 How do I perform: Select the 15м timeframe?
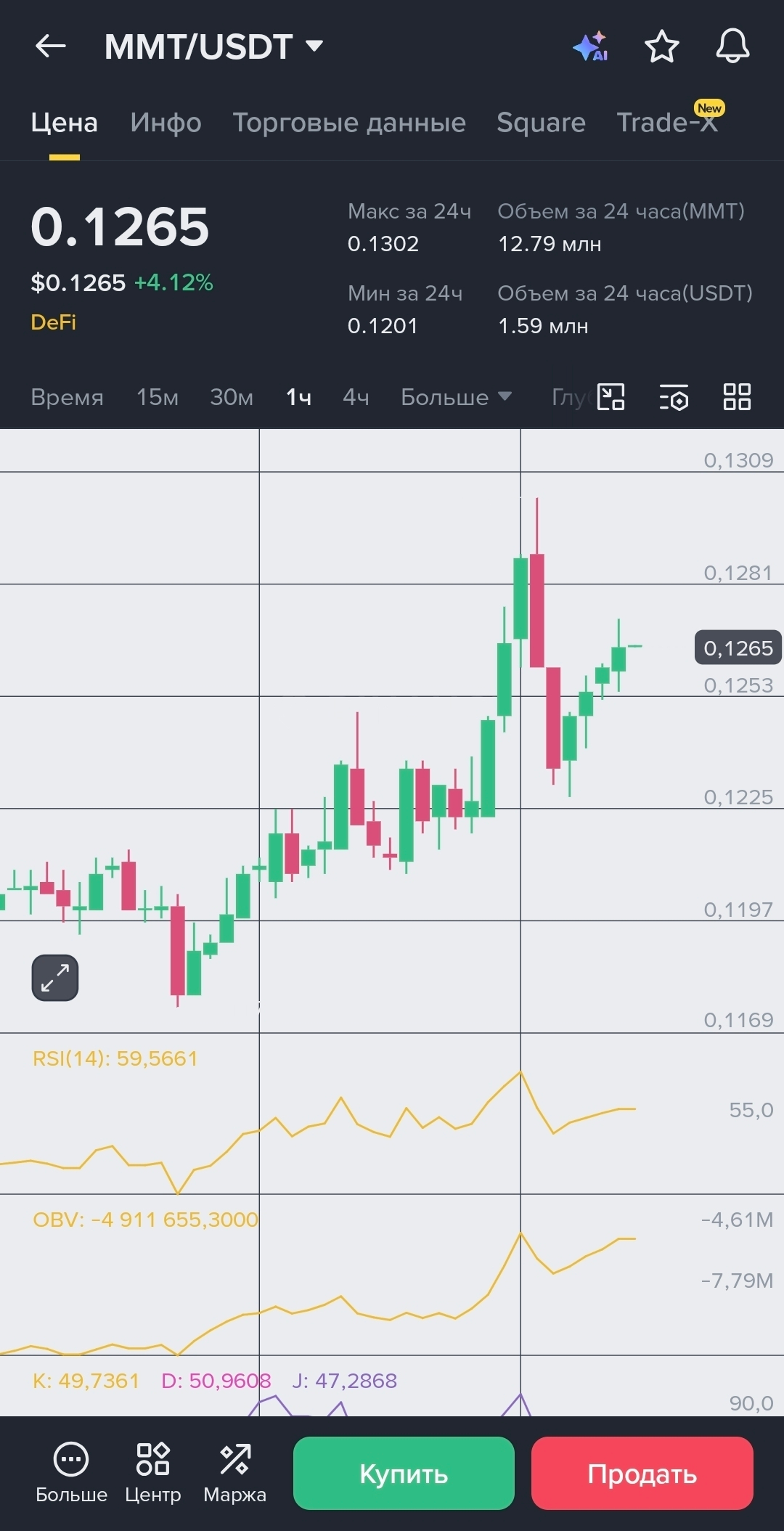coord(158,397)
